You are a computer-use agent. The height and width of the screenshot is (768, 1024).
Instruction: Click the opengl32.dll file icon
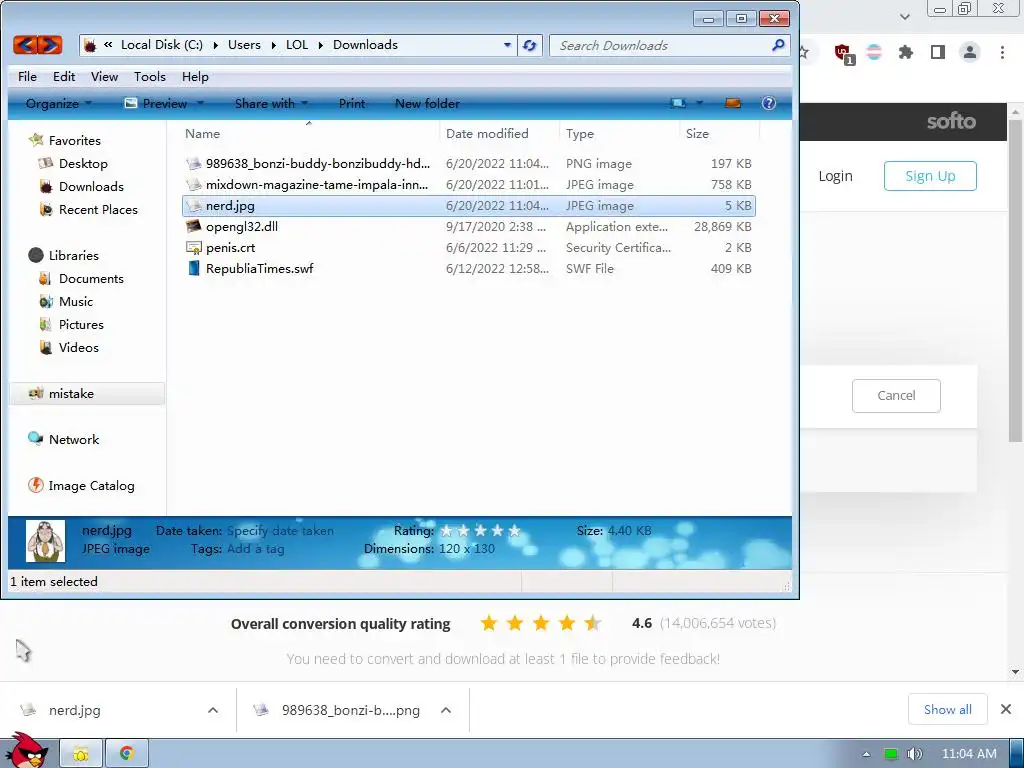coord(193,227)
